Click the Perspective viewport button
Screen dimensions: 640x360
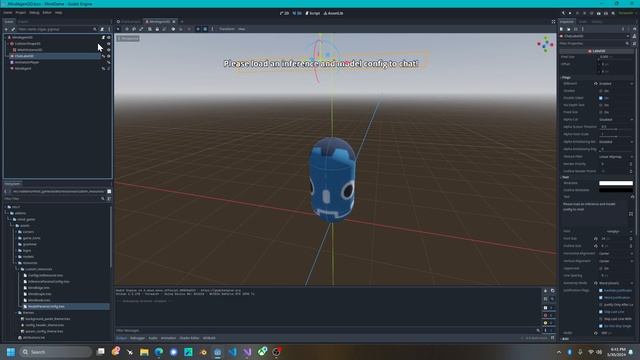pos(128,38)
